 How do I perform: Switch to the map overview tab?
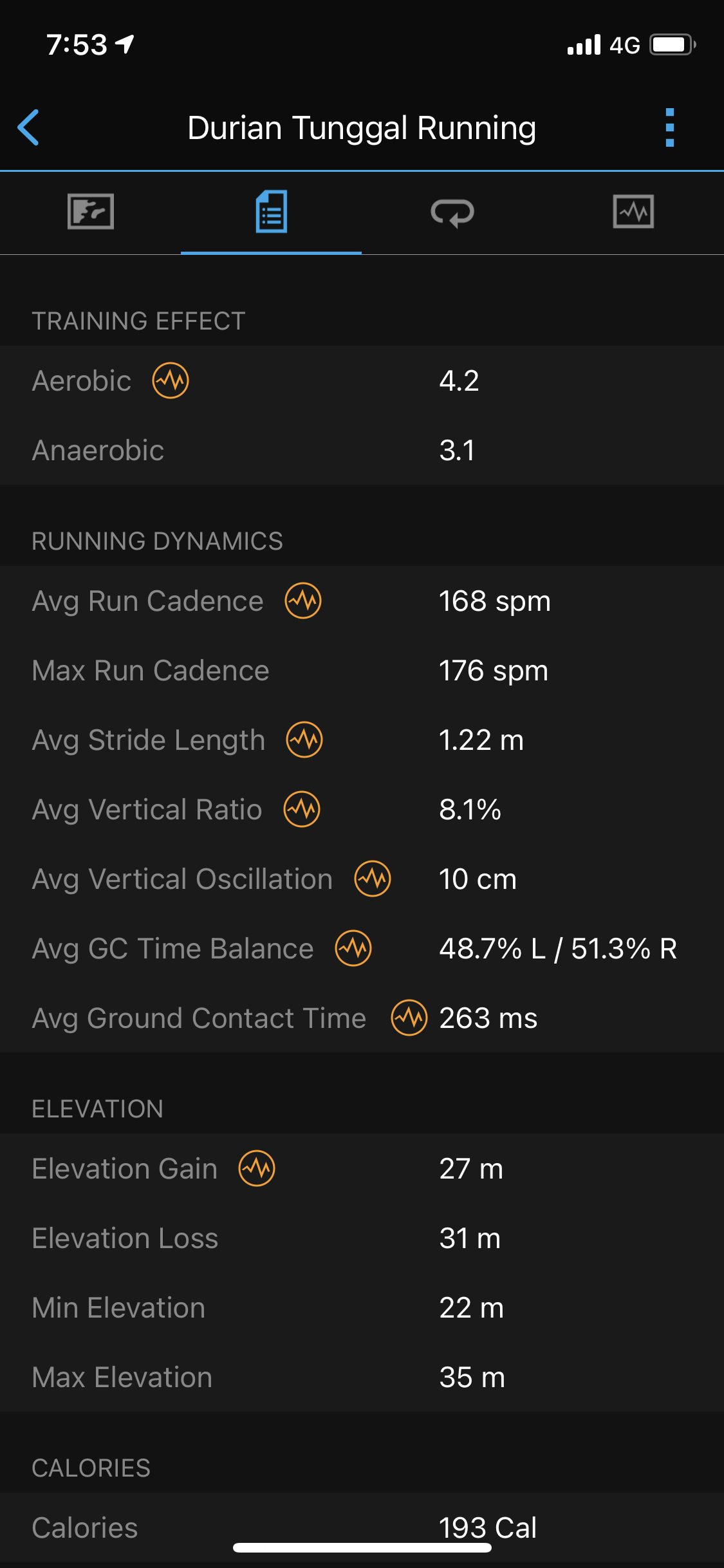(91, 212)
